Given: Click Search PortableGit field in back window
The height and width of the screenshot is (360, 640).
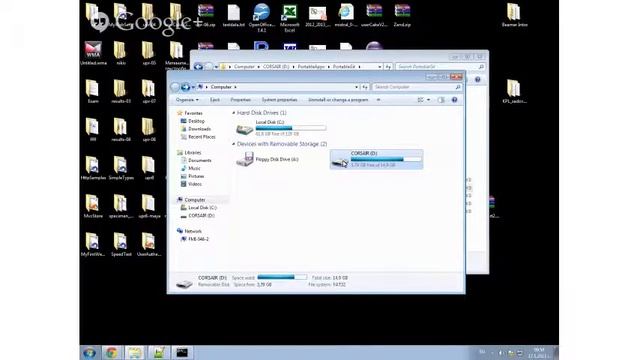Looking at the screenshot, I should point(440,66).
